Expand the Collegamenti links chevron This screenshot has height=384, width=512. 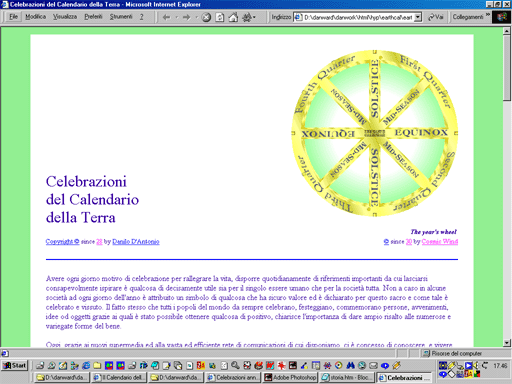point(488,15)
